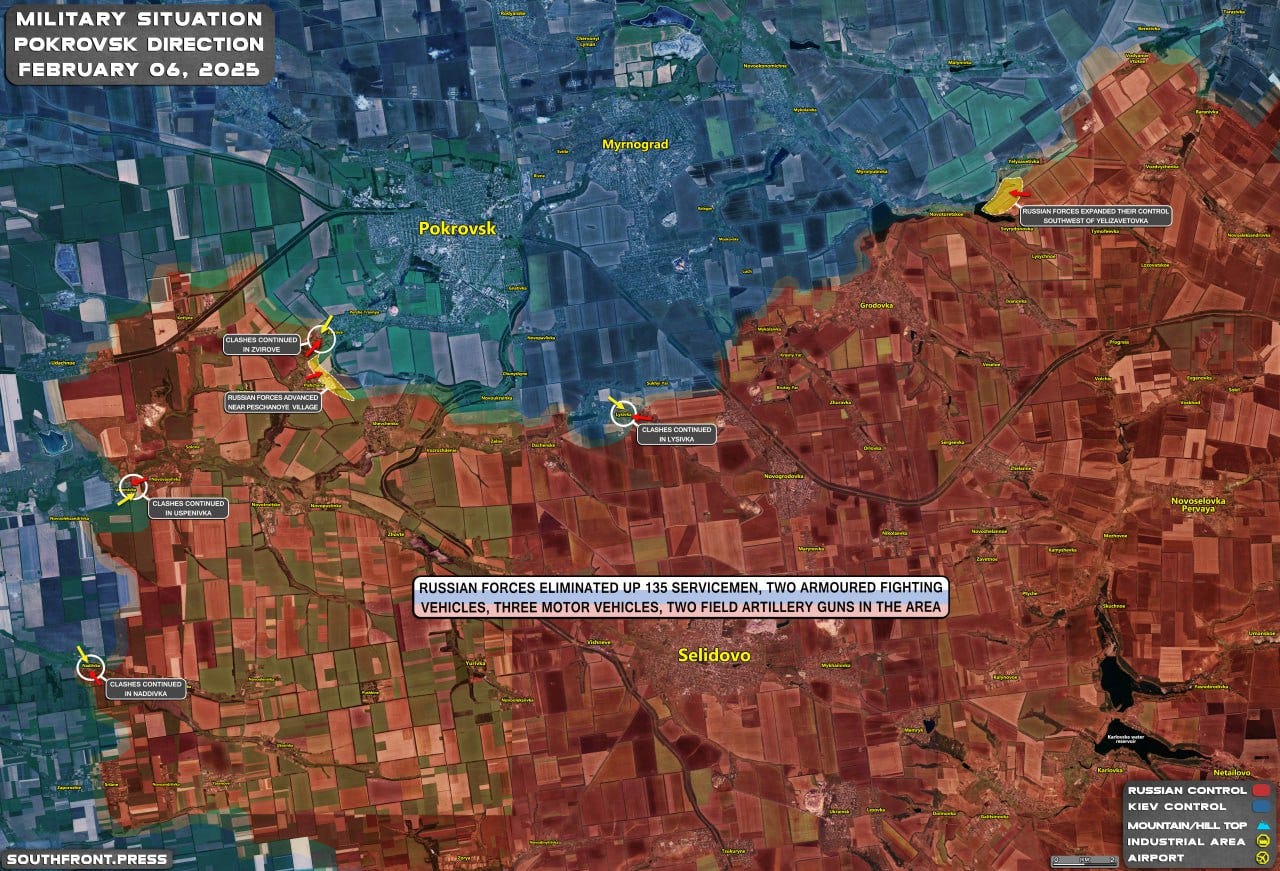Click the 'Kiev Control' legend text
Screen dimensions: 1280x871
[x=1177, y=806]
